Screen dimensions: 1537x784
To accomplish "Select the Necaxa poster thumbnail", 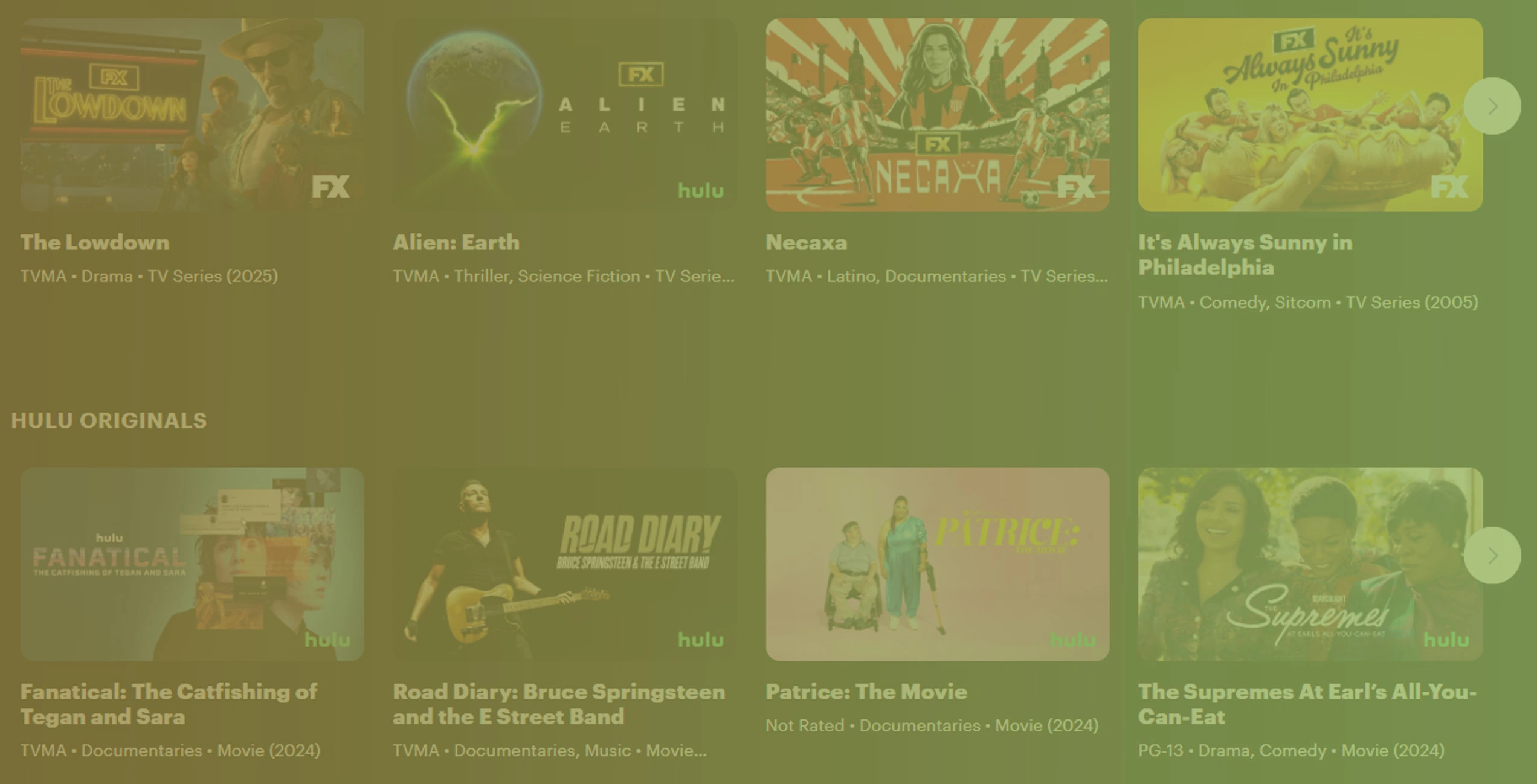I will point(938,115).
